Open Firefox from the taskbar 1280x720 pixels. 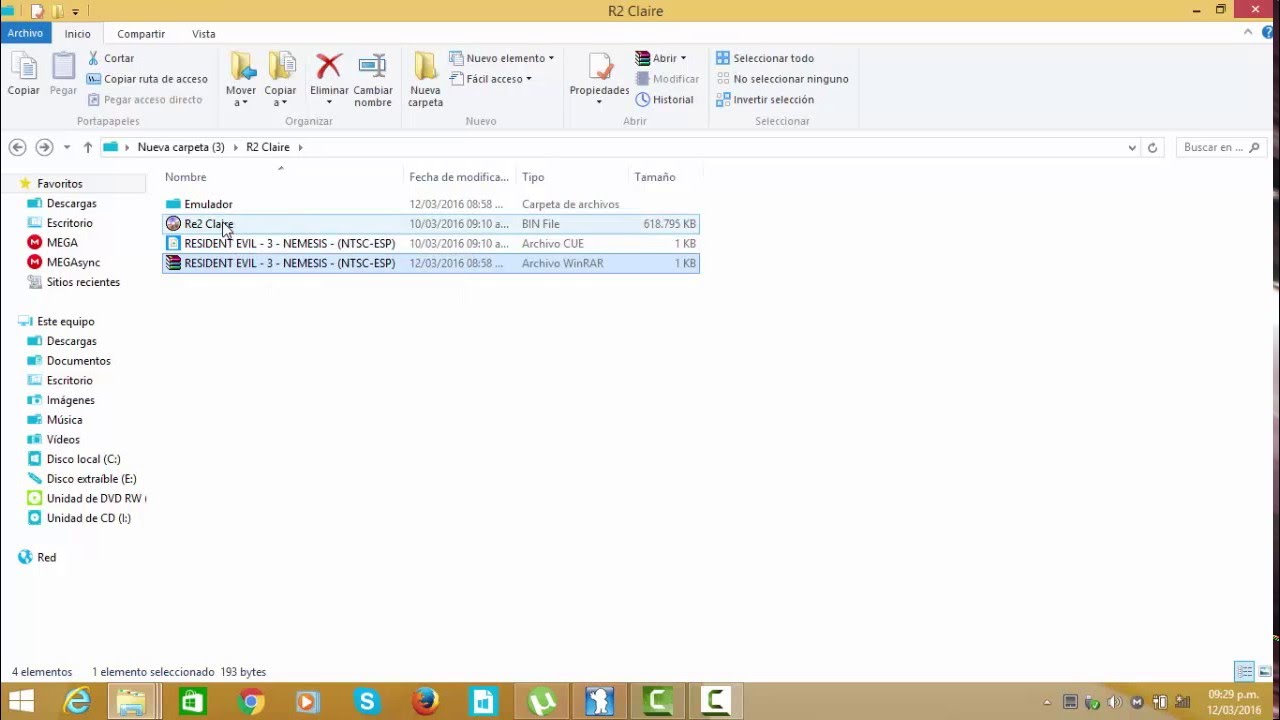click(x=425, y=702)
